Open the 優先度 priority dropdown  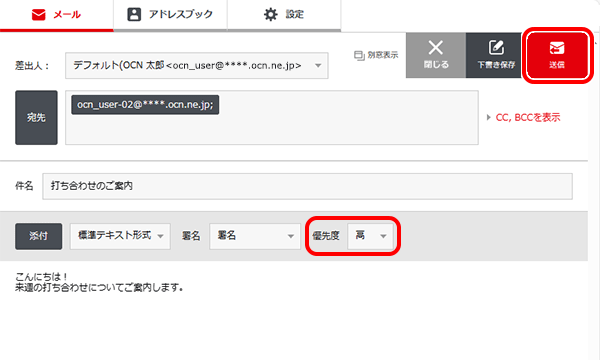point(370,236)
